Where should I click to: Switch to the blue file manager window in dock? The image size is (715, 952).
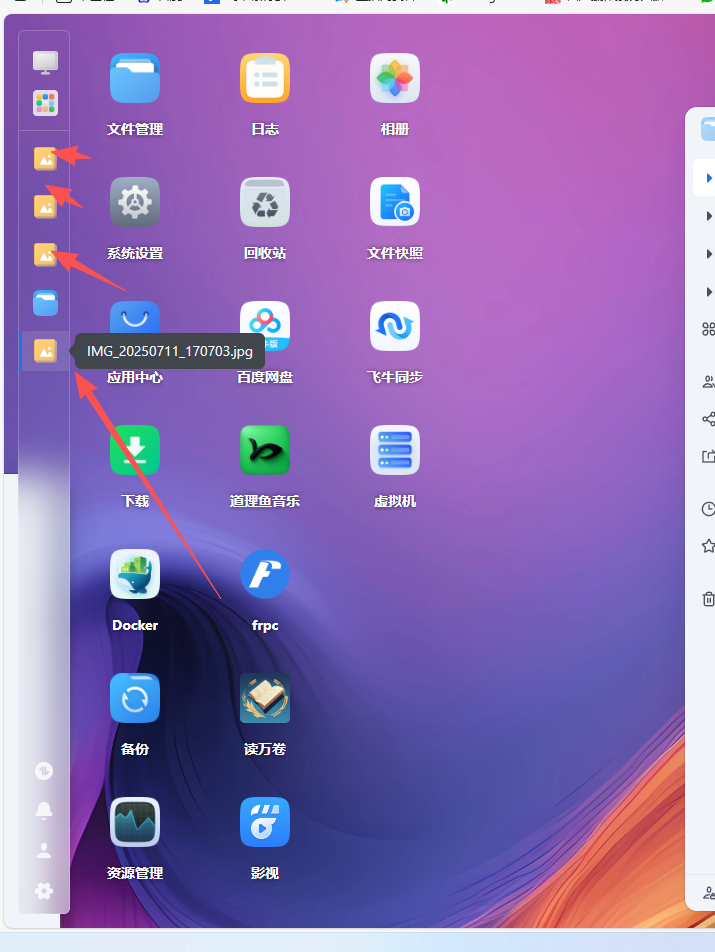coord(46,303)
